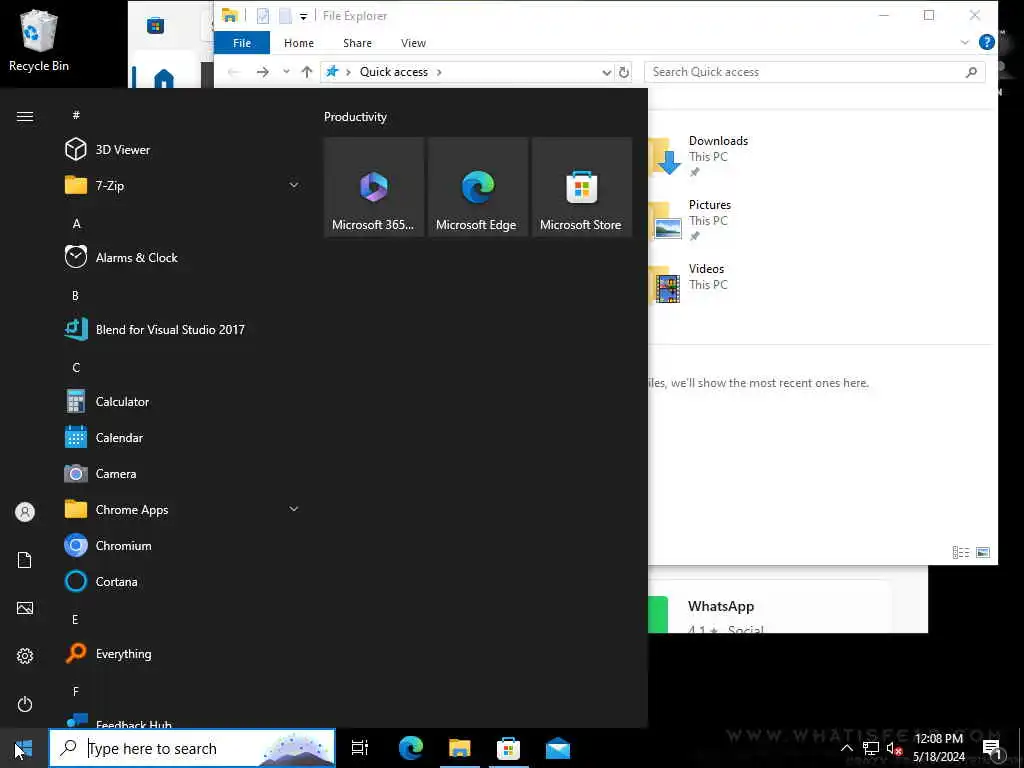Open the recent locations dropdown arrow
The image size is (1024, 768).
coord(286,72)
